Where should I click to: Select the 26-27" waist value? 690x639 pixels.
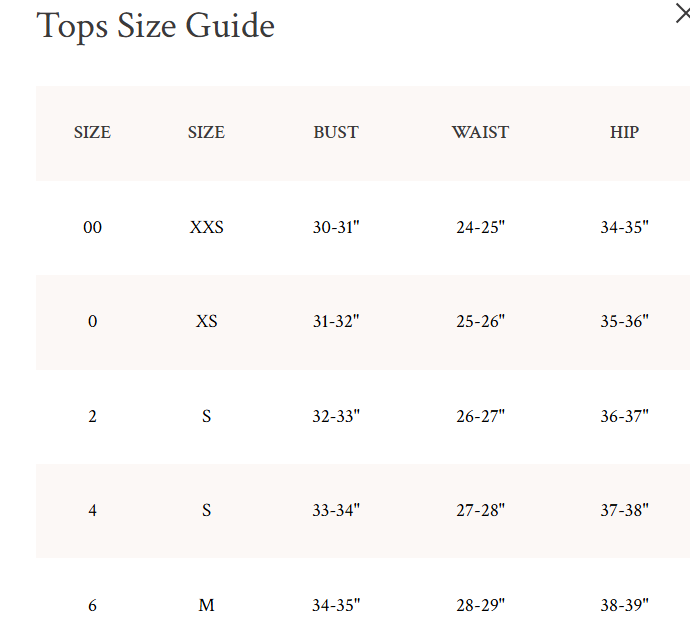[x=480, y=416]
